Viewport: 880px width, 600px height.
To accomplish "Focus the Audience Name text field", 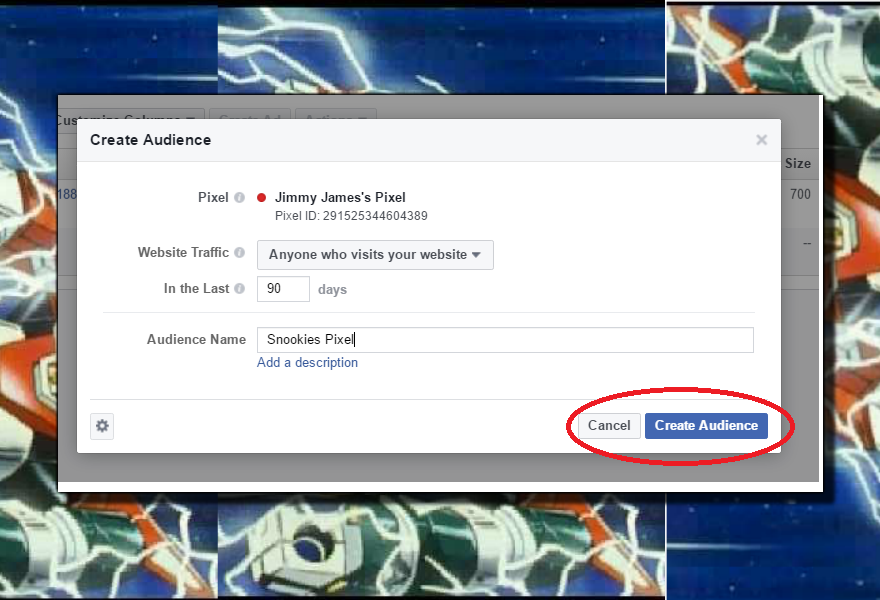I will pyautogui.click(x=505, y=340).
